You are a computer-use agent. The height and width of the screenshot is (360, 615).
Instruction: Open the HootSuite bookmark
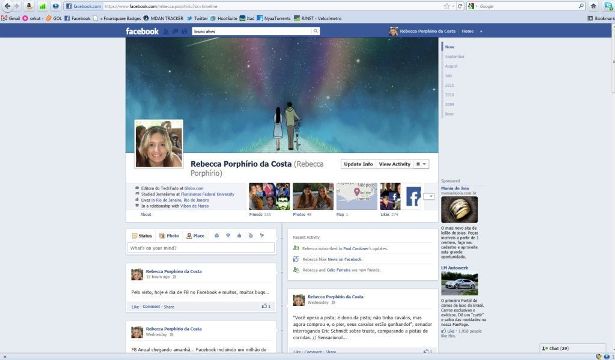tap(224, 18)
